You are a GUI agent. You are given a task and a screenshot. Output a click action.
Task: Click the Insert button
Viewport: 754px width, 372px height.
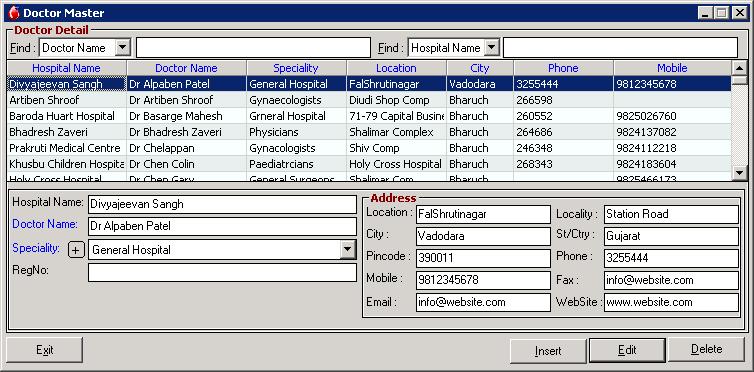coord(548,350)
